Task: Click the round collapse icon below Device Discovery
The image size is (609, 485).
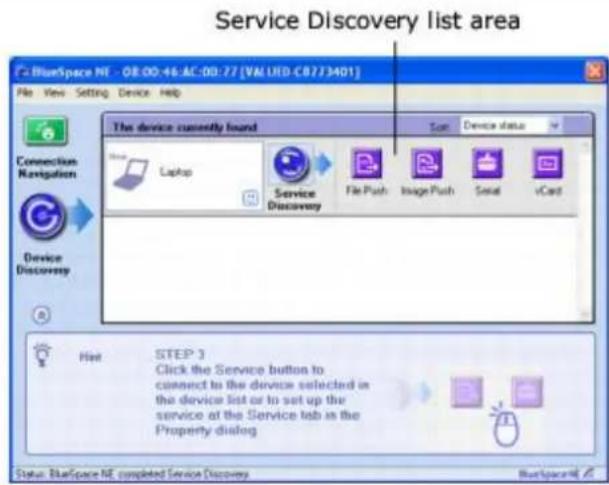Action: coord(42,315)
